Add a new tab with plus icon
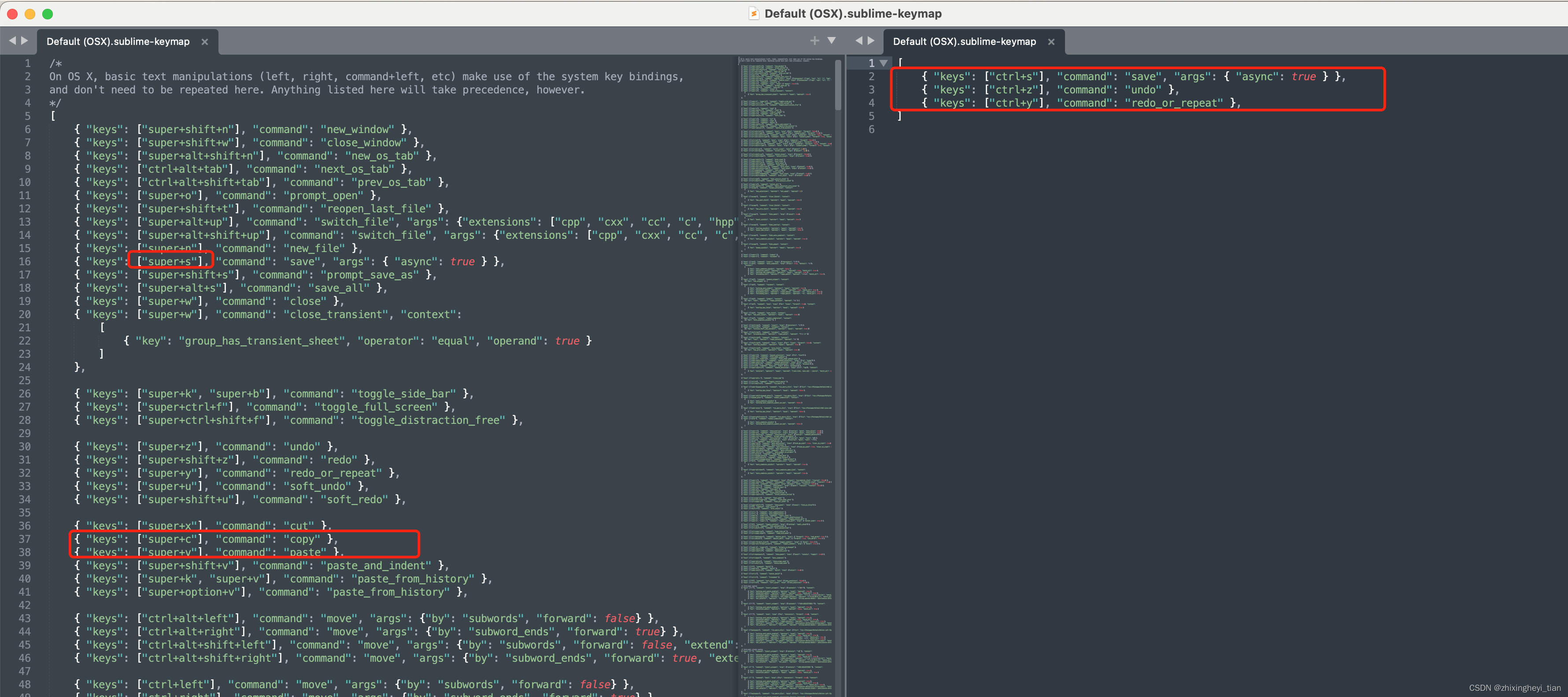 click(x=814, y=41)
